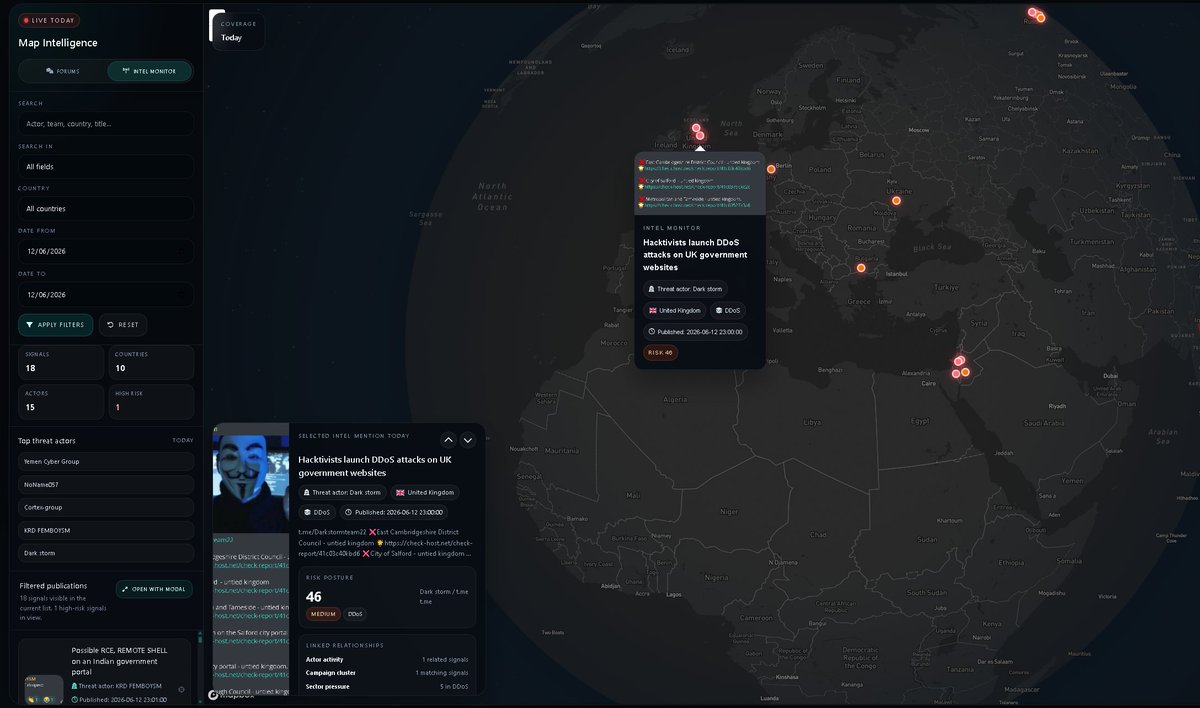Choose Cortex-group threat actor

click(106, 507)
